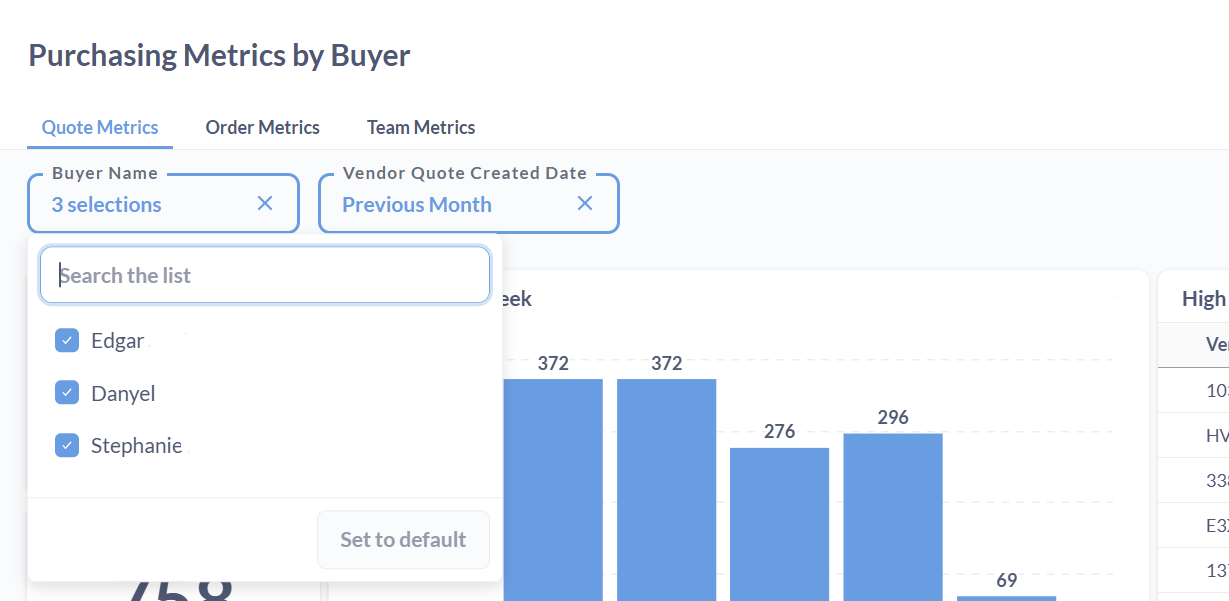Click the chart bar labeled 69

(x=1006, y=599)
